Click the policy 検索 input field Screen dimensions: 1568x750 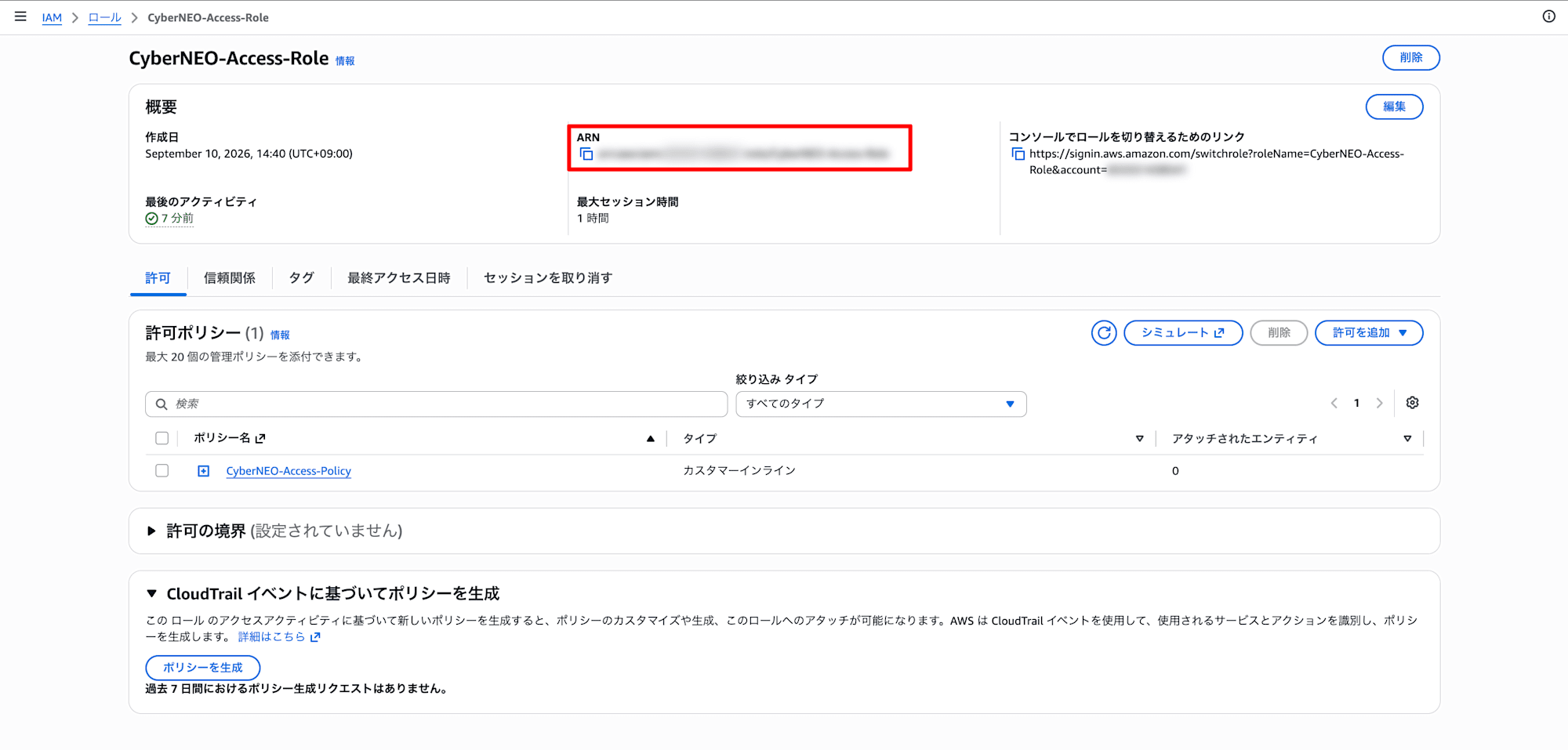click(x=436, y=404)
